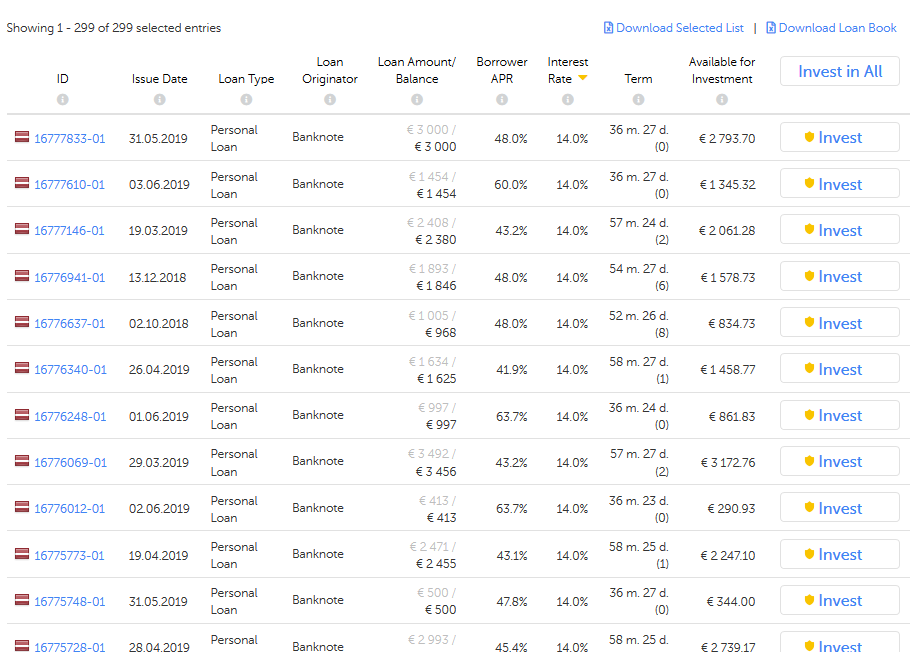Image resolution: width=911 pixels, height=652 pixels.
Task: Sort table by Issue Date header
Action: click(159, 78)
